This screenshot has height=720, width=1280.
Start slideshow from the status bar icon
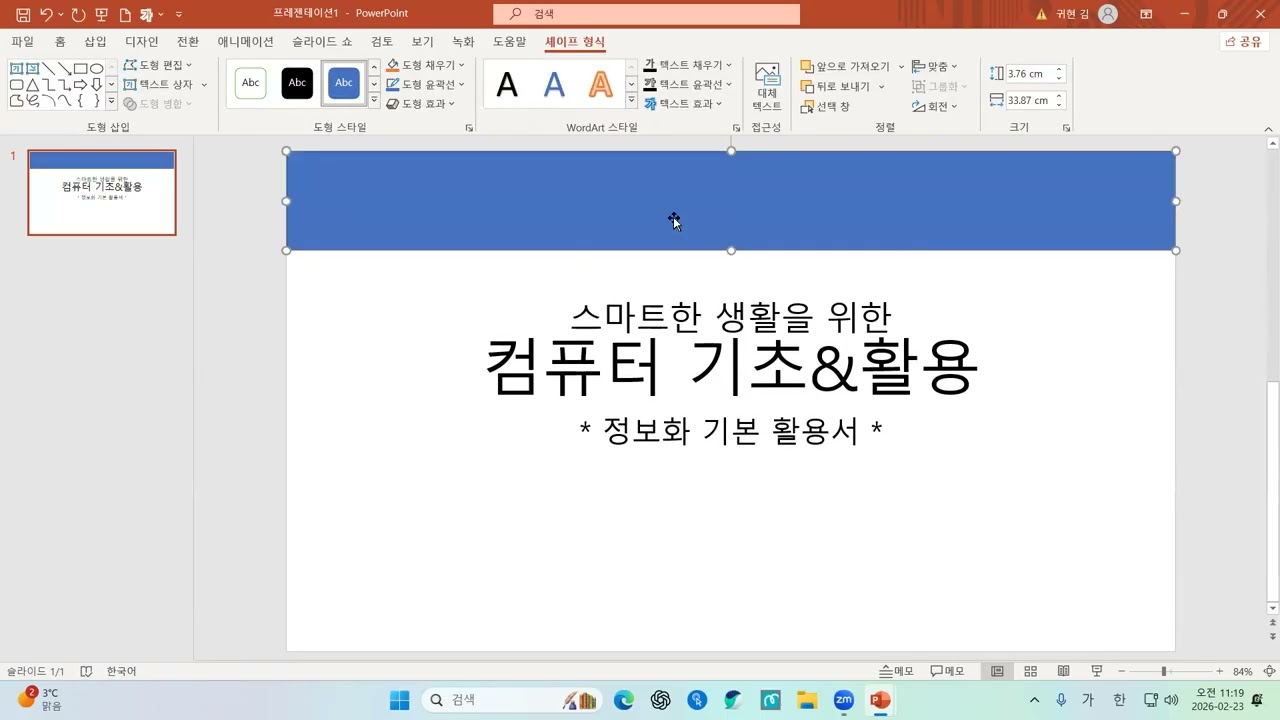click(1096, 671)
